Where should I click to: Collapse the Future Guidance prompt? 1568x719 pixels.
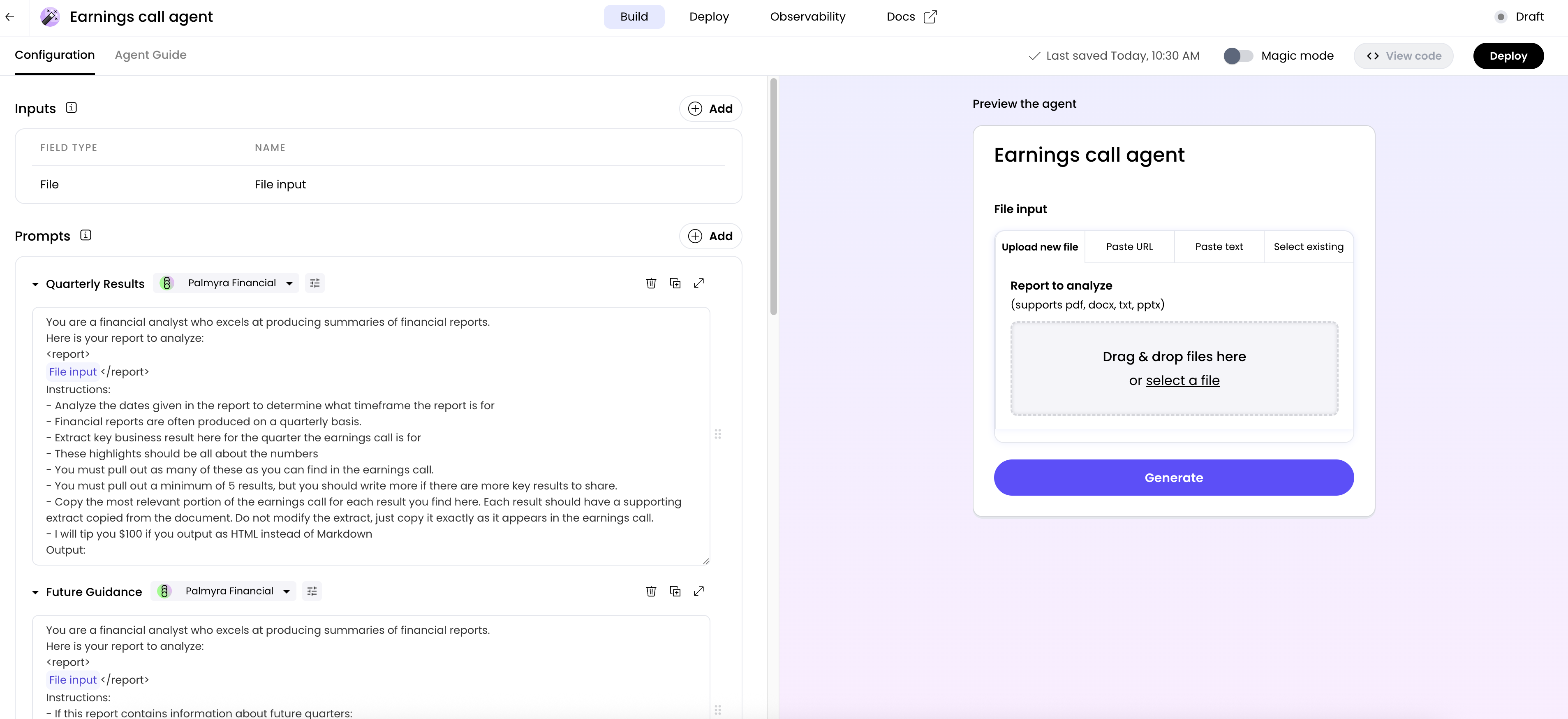(x=35, y=592)
